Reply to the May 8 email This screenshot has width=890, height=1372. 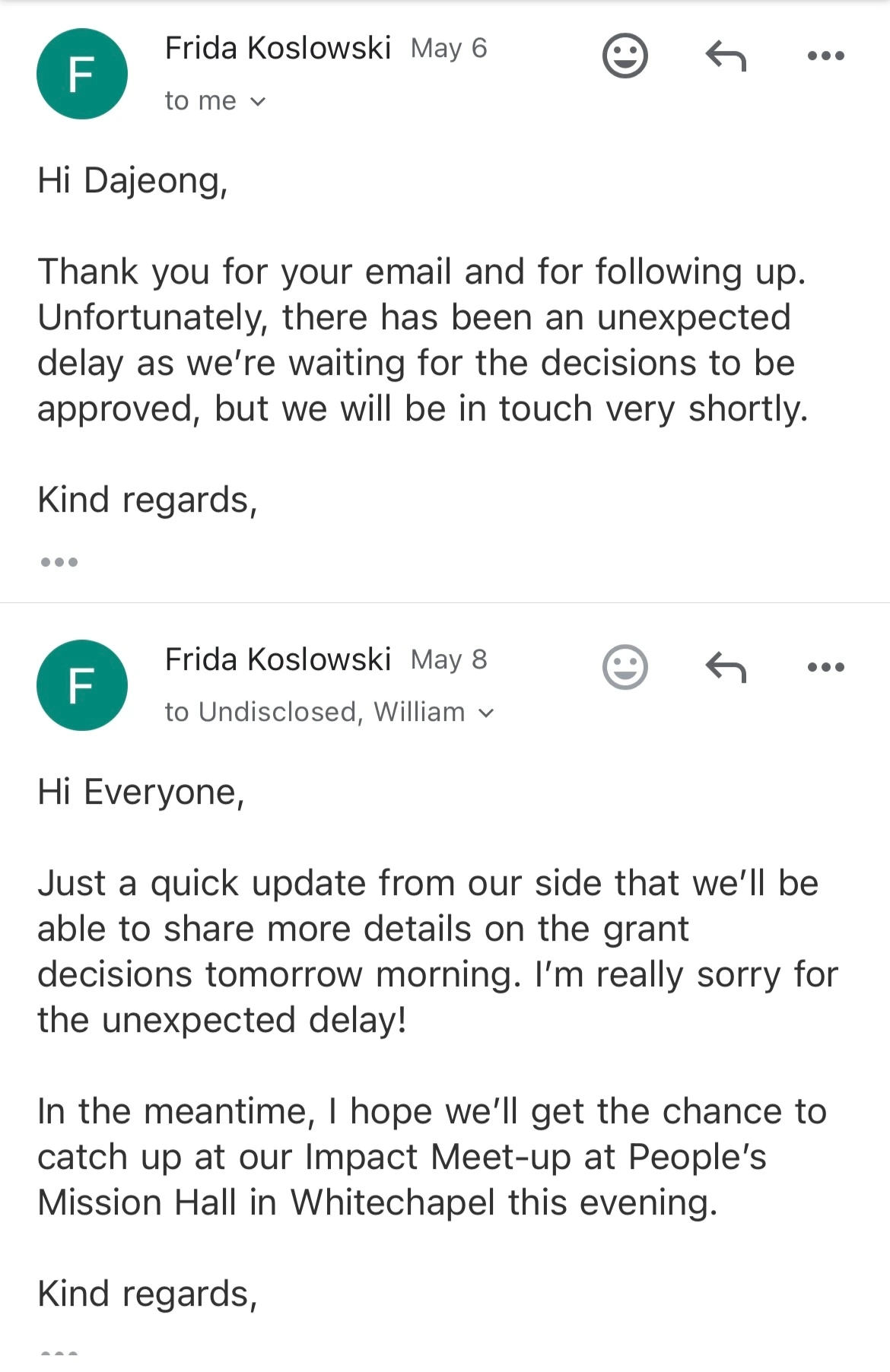[x=726, y=667]
